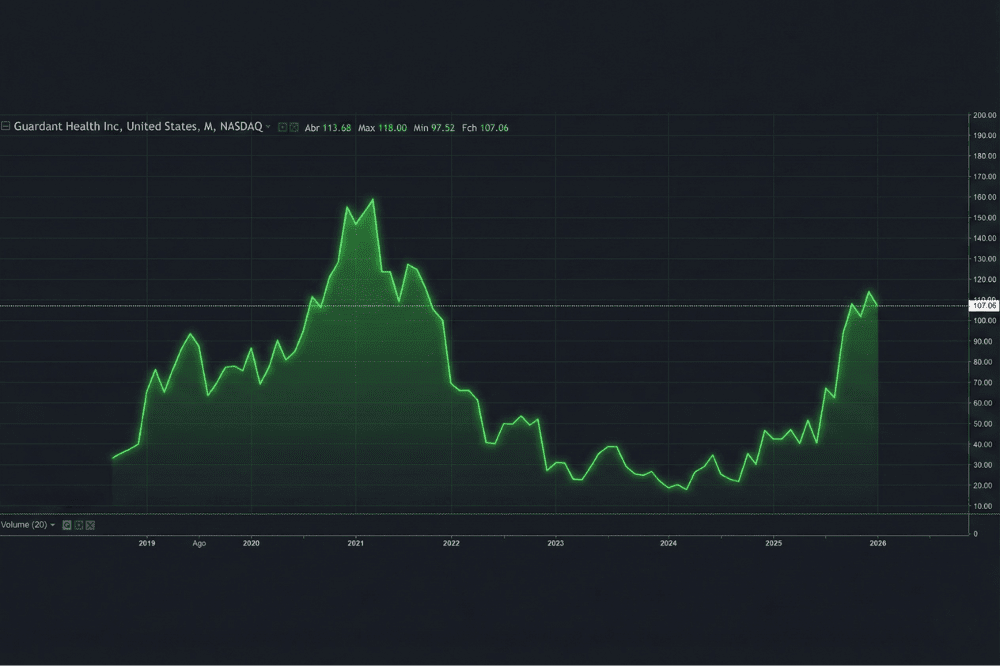Click the Fch 107.06 close value
This screenshot has width=1000, height=666.
(x=486, y=127)
